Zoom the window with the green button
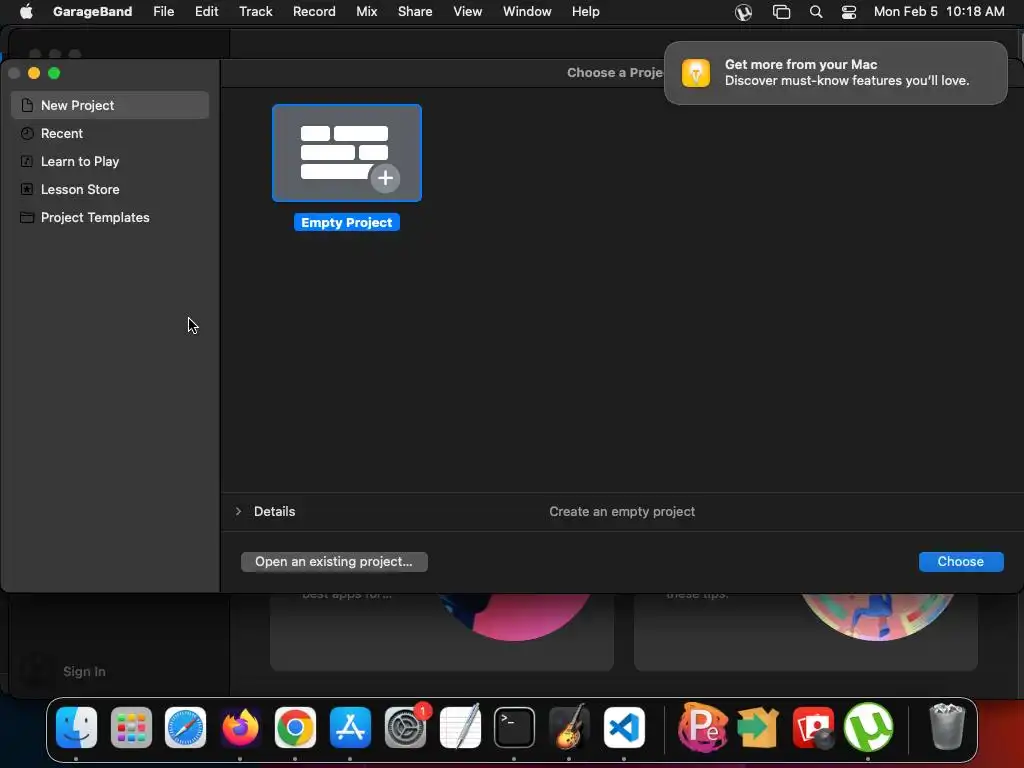Image resolution: width=1024 pixels, height=768 pixels. 54,73
